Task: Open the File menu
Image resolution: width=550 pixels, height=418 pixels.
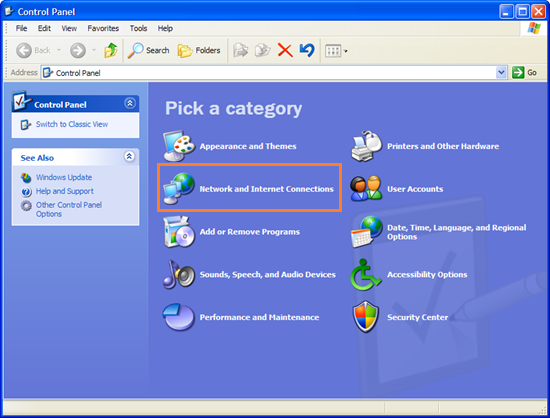Action: [21, 28]
